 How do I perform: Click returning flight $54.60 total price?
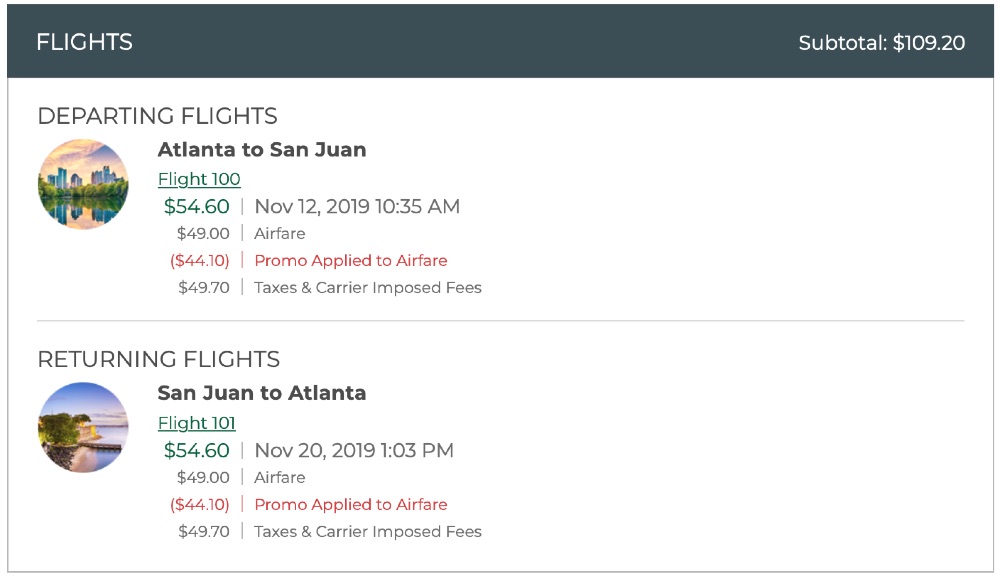coord(196,450)
